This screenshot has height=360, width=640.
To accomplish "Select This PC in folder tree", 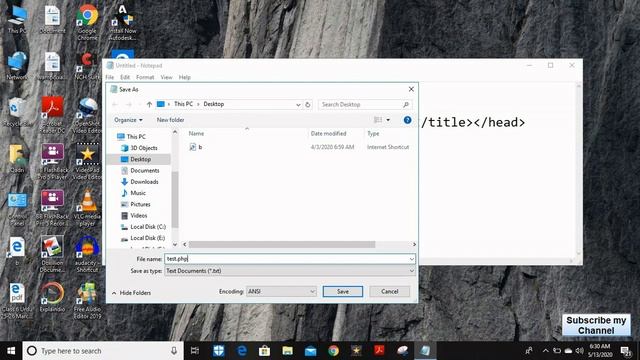I will (136, 137).
